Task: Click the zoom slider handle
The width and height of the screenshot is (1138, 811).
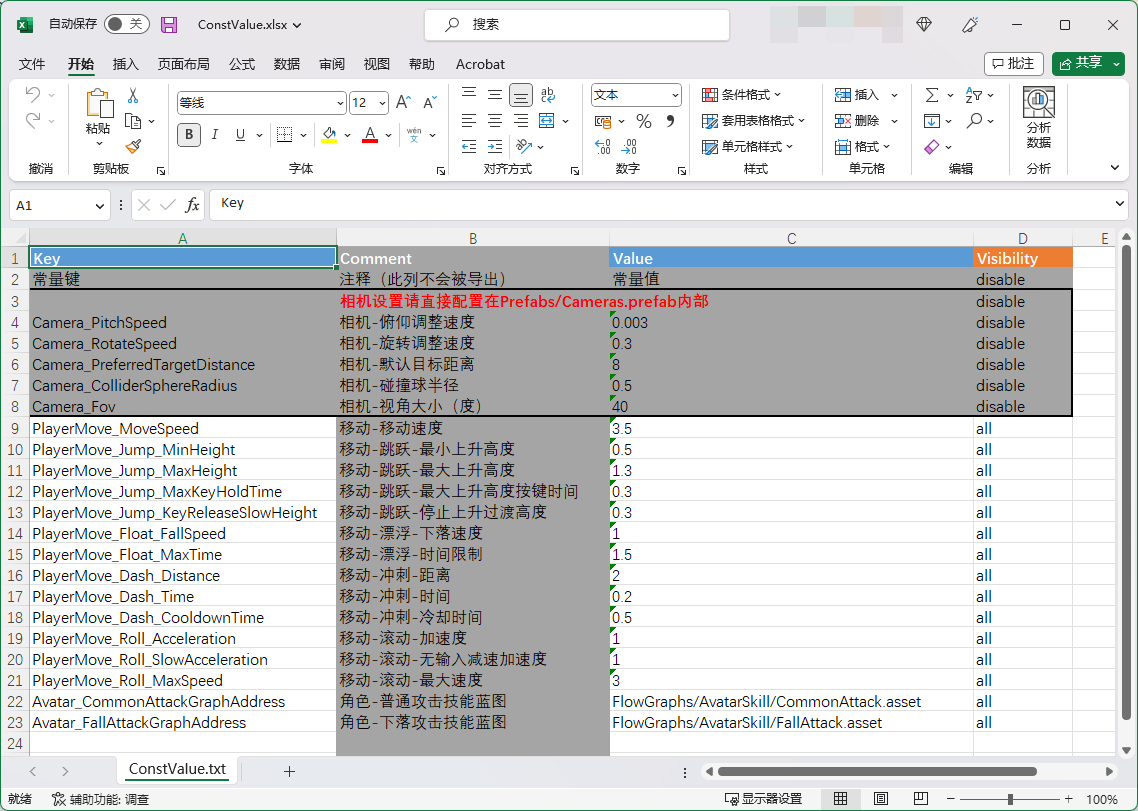Action: [x=1010, y=799]
